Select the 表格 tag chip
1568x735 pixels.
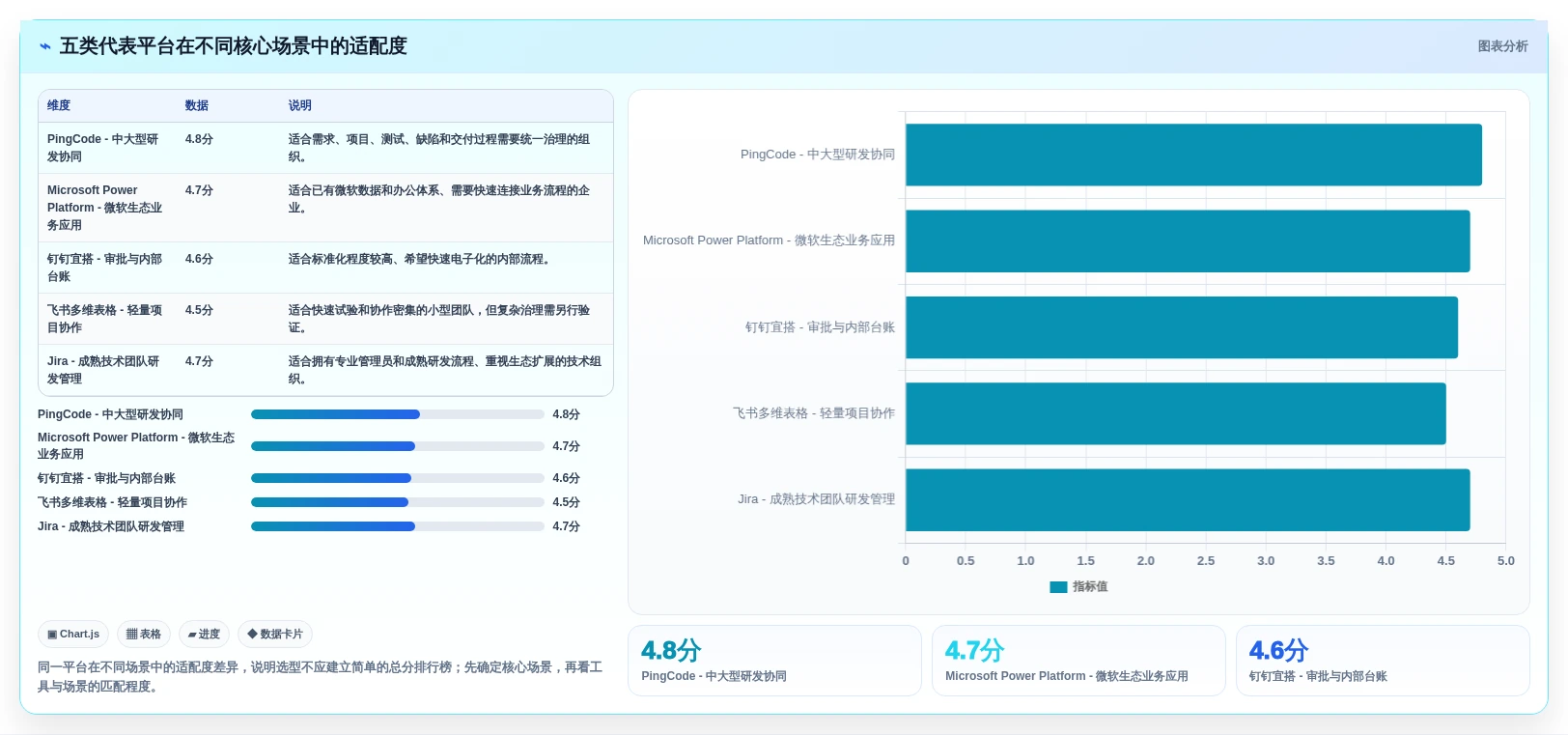click(x=144, y=635)
